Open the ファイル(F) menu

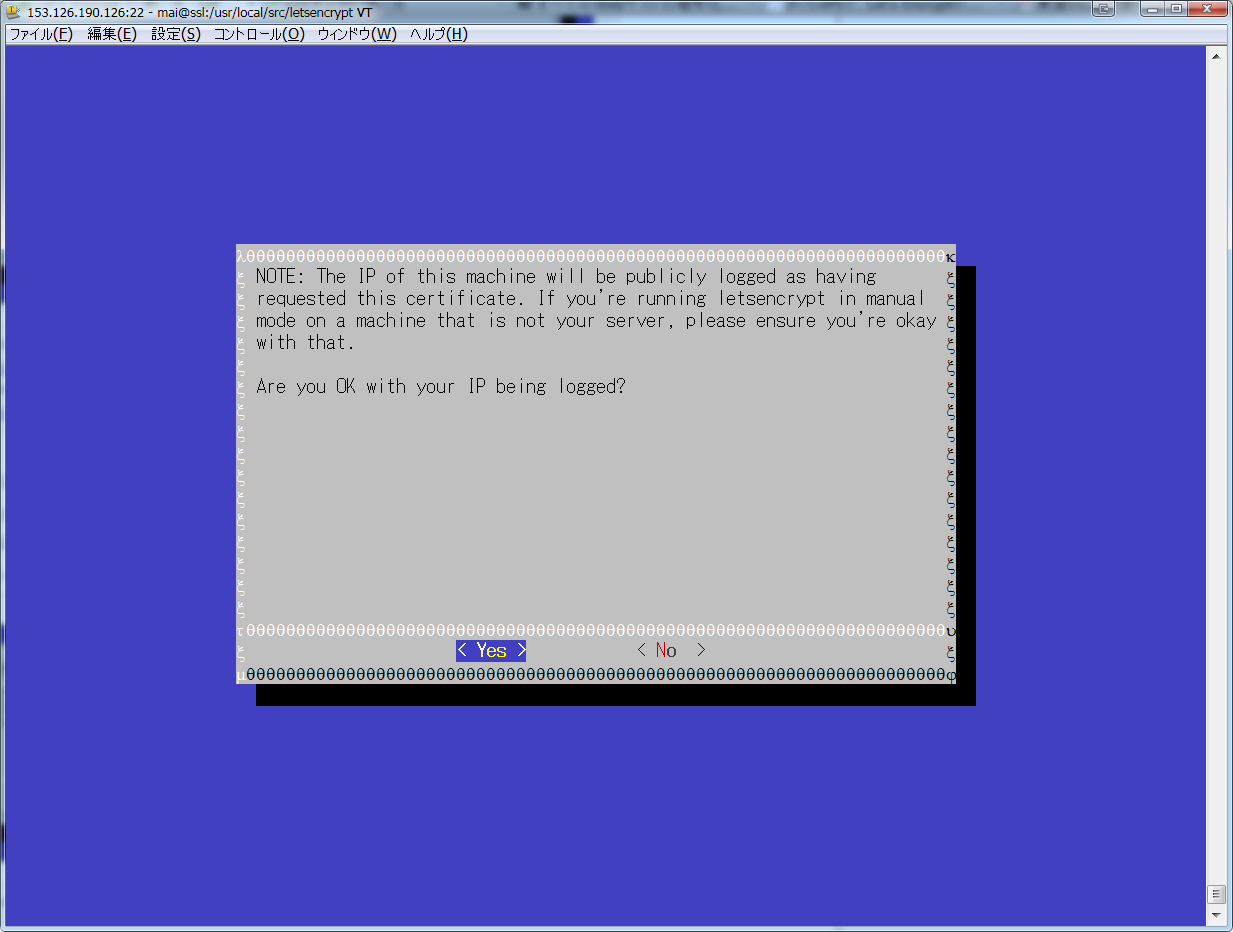coord(41,34)
